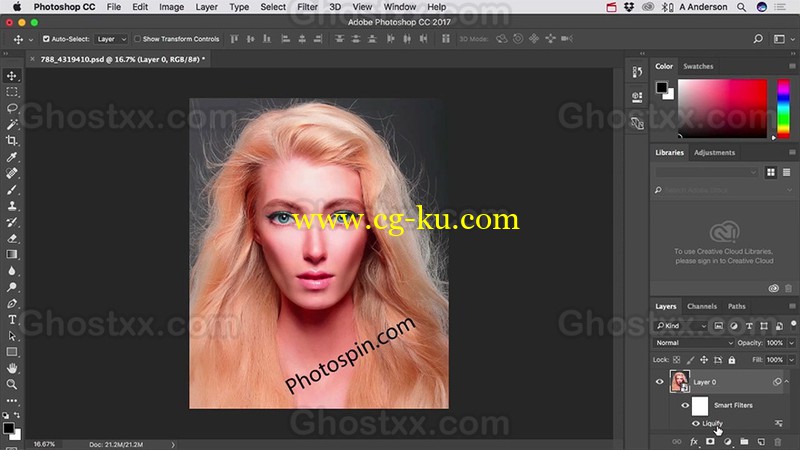The image size is (800, 450).
Task: Click the foreground color swatch in toolbox
Action: pos(9,428)
